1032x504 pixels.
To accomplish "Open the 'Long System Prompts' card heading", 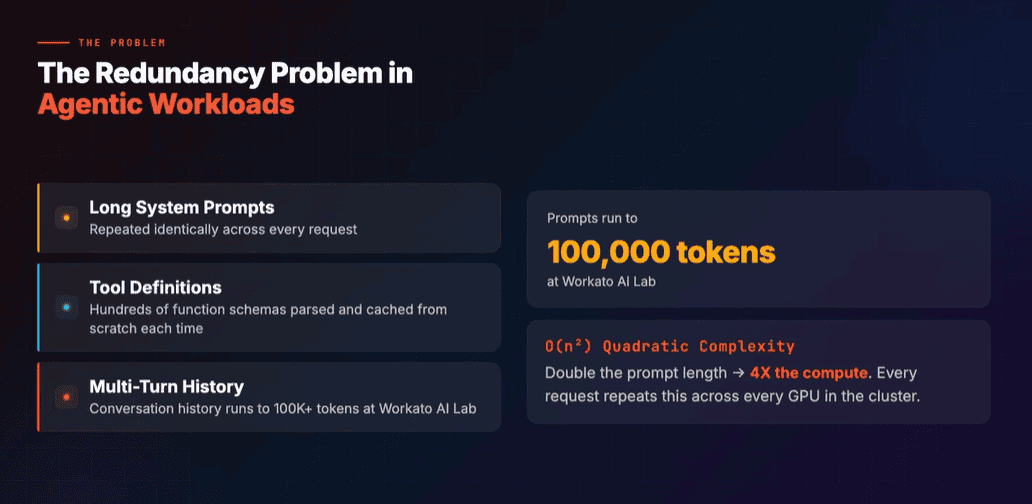I will click(x=182, y=207).
